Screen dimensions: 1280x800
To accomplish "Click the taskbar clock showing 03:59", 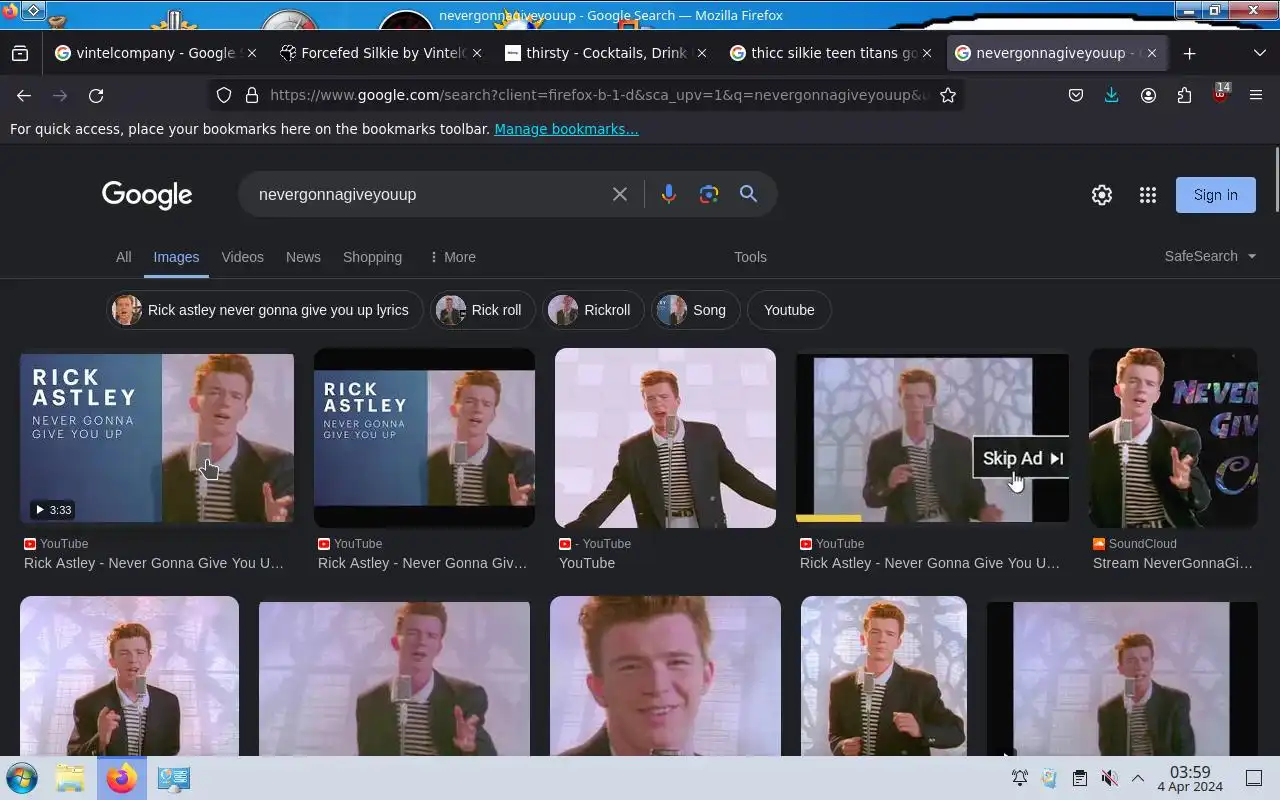I will (x=1190, y=778).
